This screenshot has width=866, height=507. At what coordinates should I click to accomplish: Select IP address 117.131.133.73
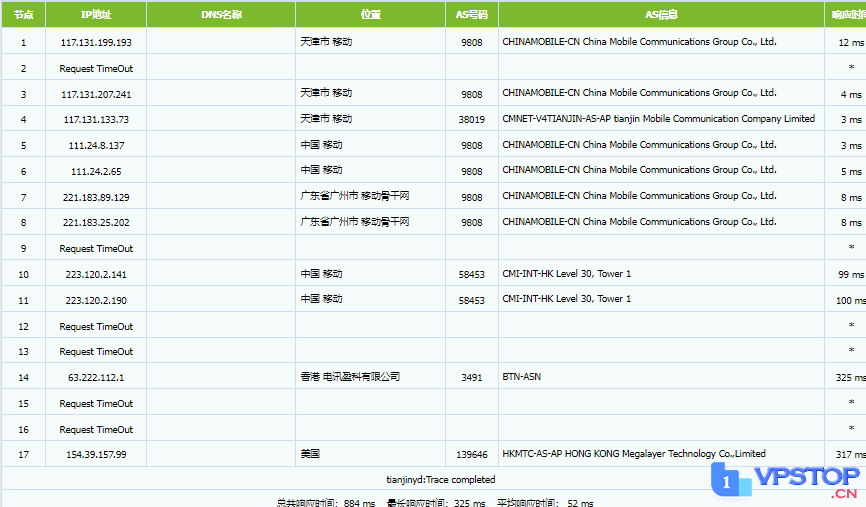[96, 119]
